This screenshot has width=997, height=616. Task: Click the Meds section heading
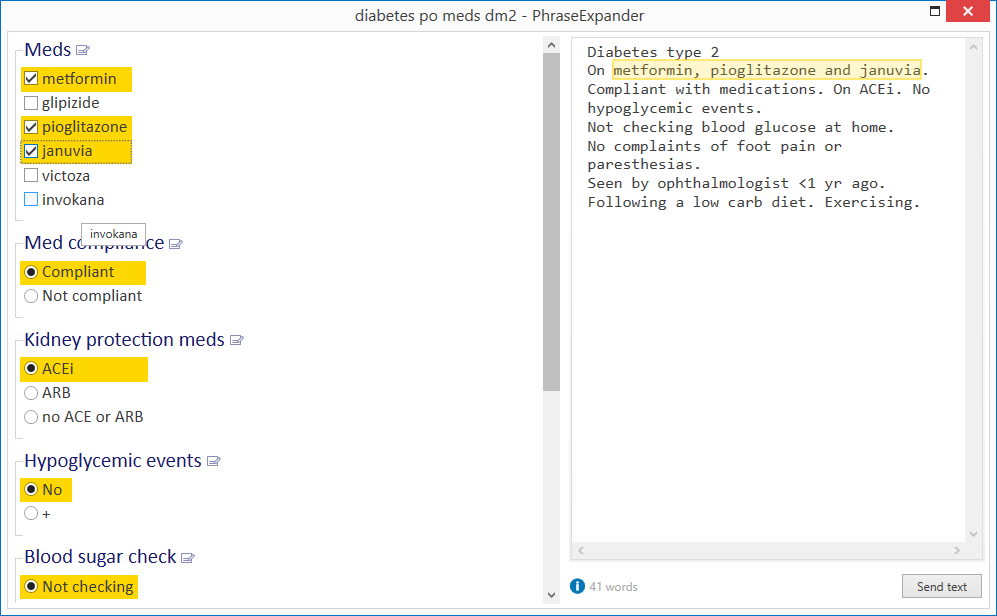48,50
